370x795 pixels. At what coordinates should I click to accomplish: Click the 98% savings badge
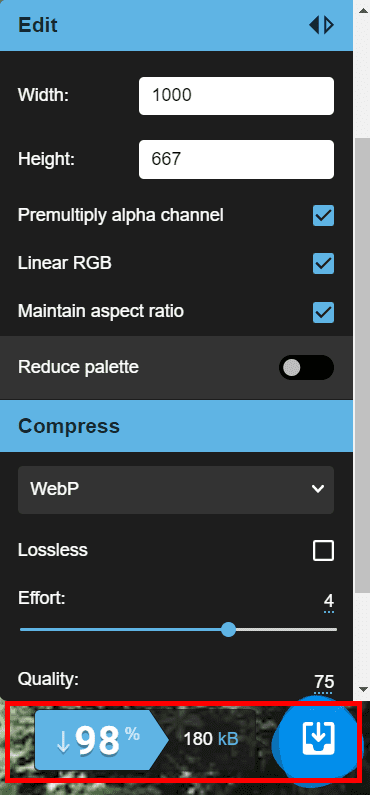pyautogui.click(x=101, y=741)
